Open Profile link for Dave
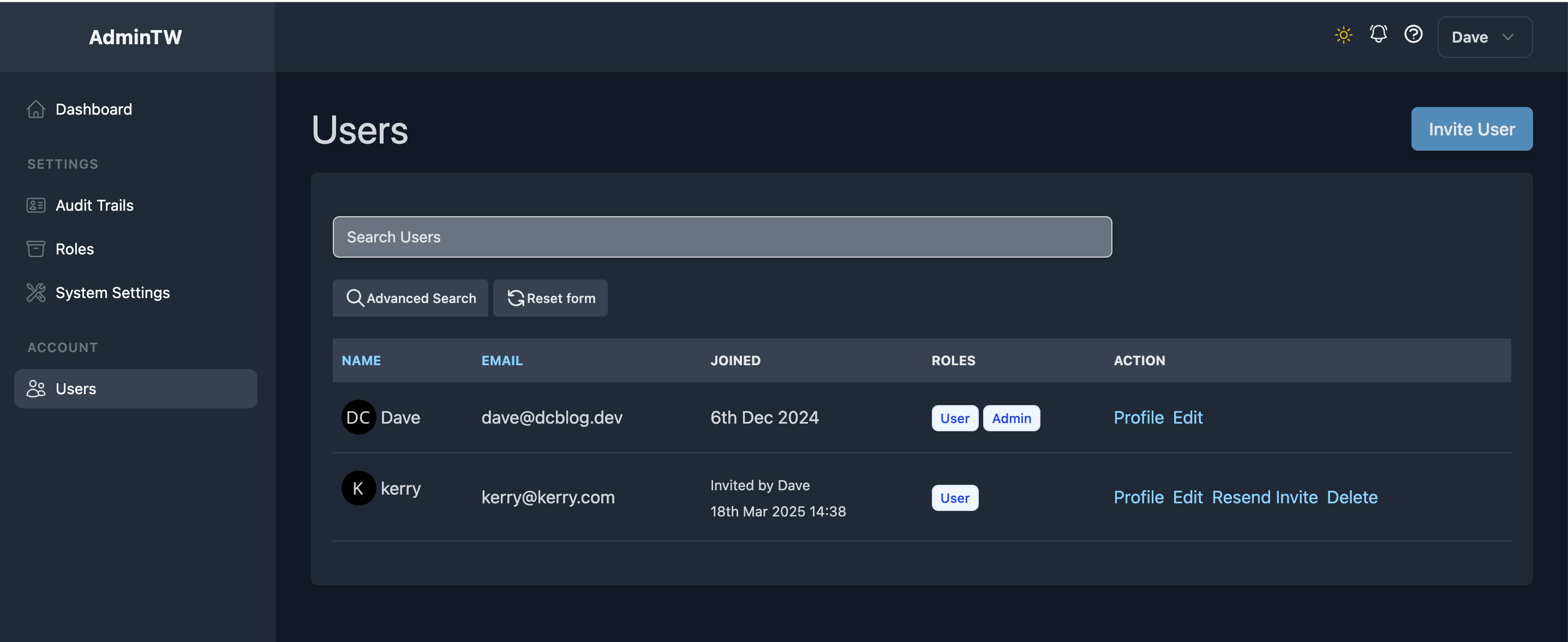 coord(1138,417)
